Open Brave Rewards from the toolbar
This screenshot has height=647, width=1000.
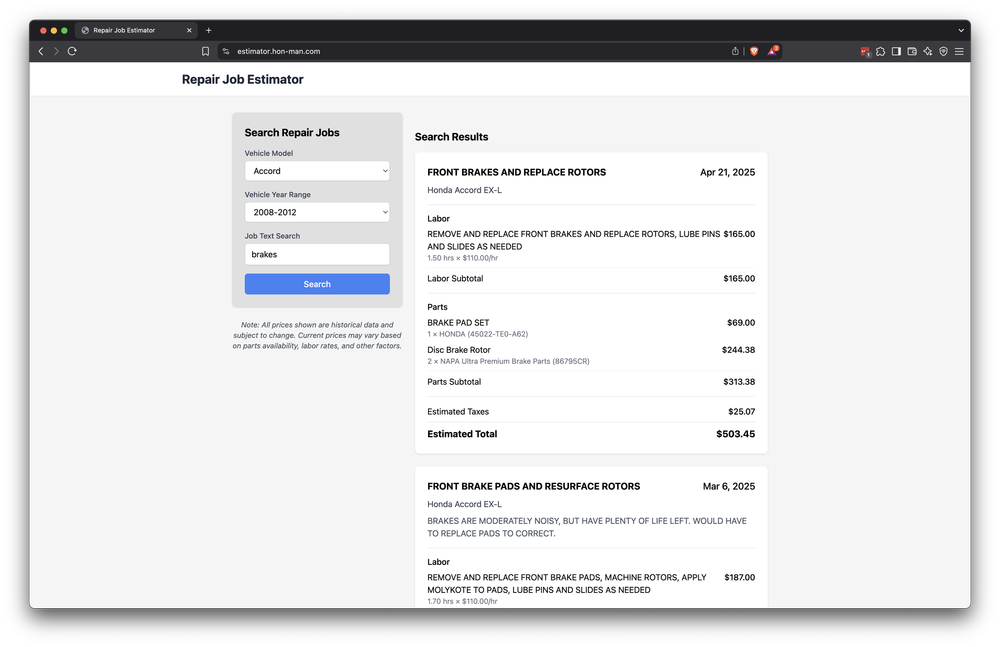click(772, 51)
